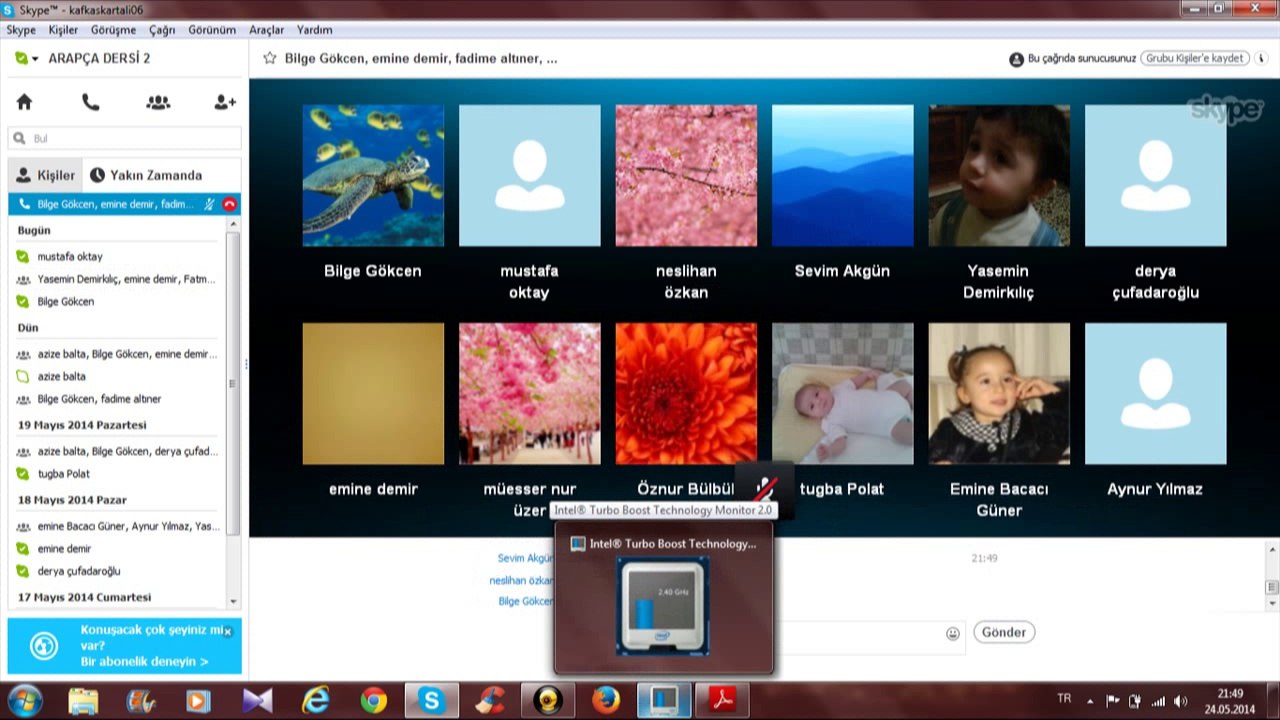Open the Görüşme menu
Screen dimensions: 1280x720
(113, 30)
